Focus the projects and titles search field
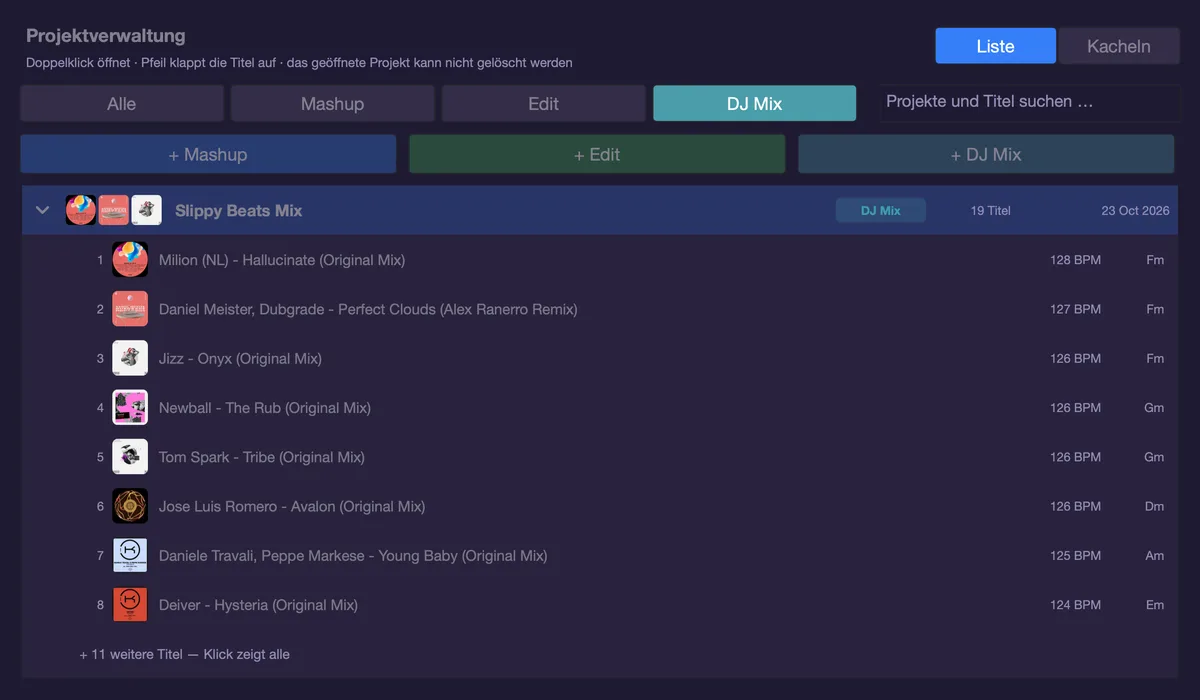 (1027, 102)
